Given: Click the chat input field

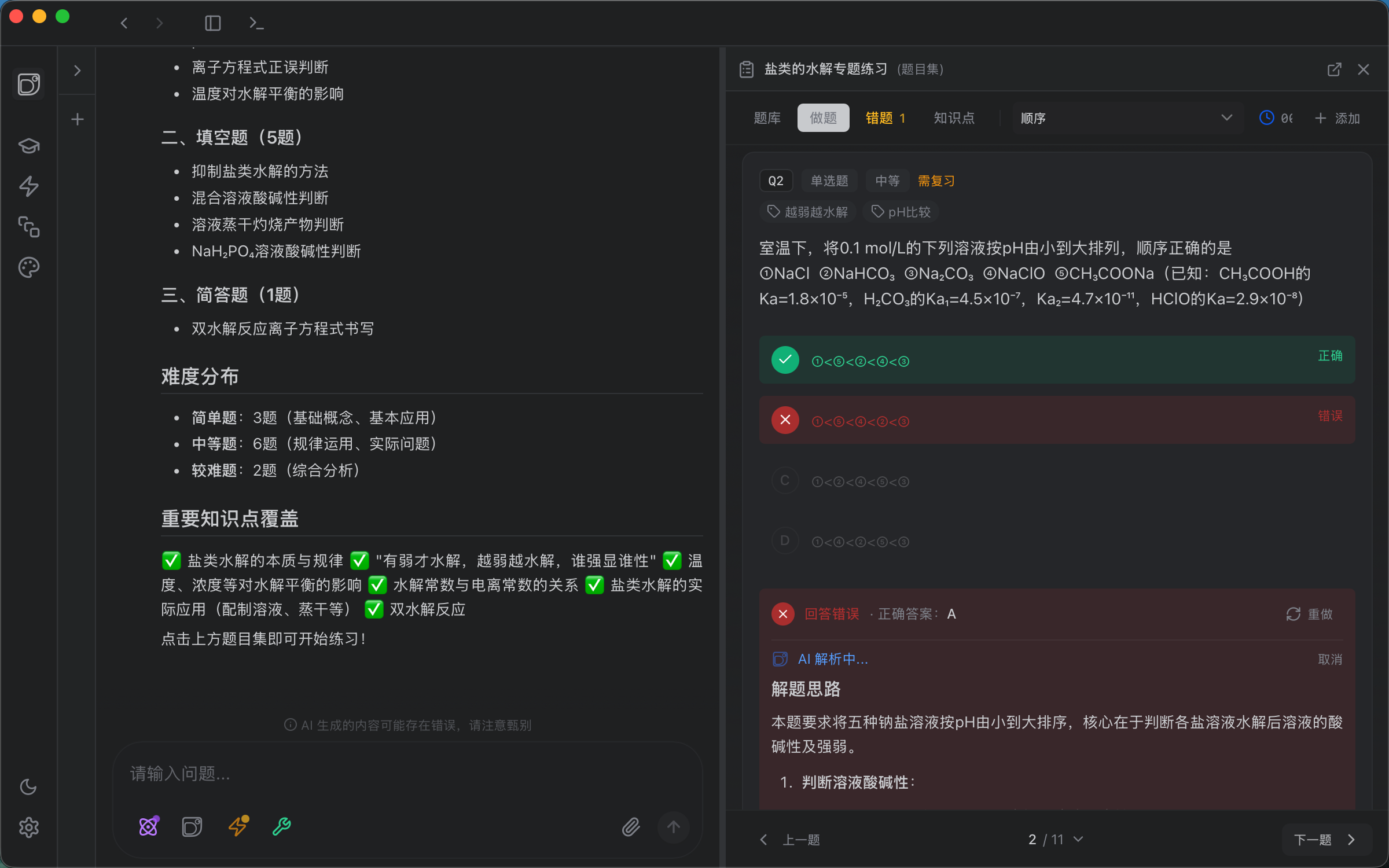Looking at the screenshot, I should coord(407,774).
